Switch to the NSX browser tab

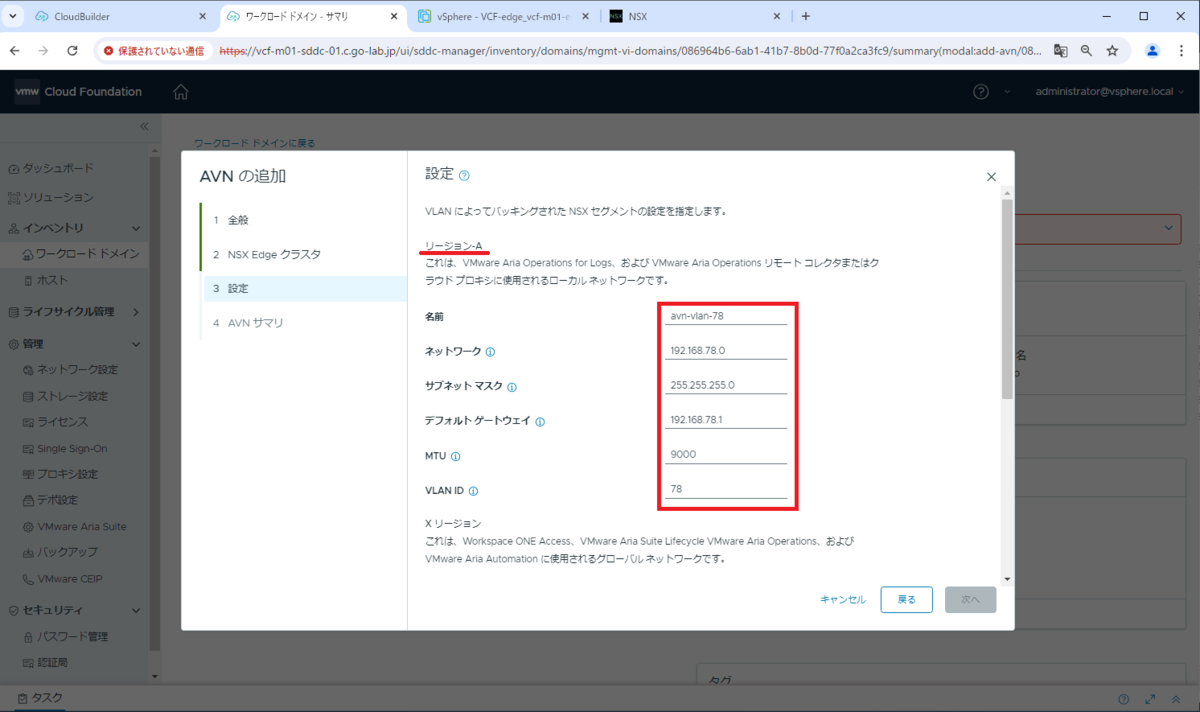pyautogui.click(x=696, y=16)
